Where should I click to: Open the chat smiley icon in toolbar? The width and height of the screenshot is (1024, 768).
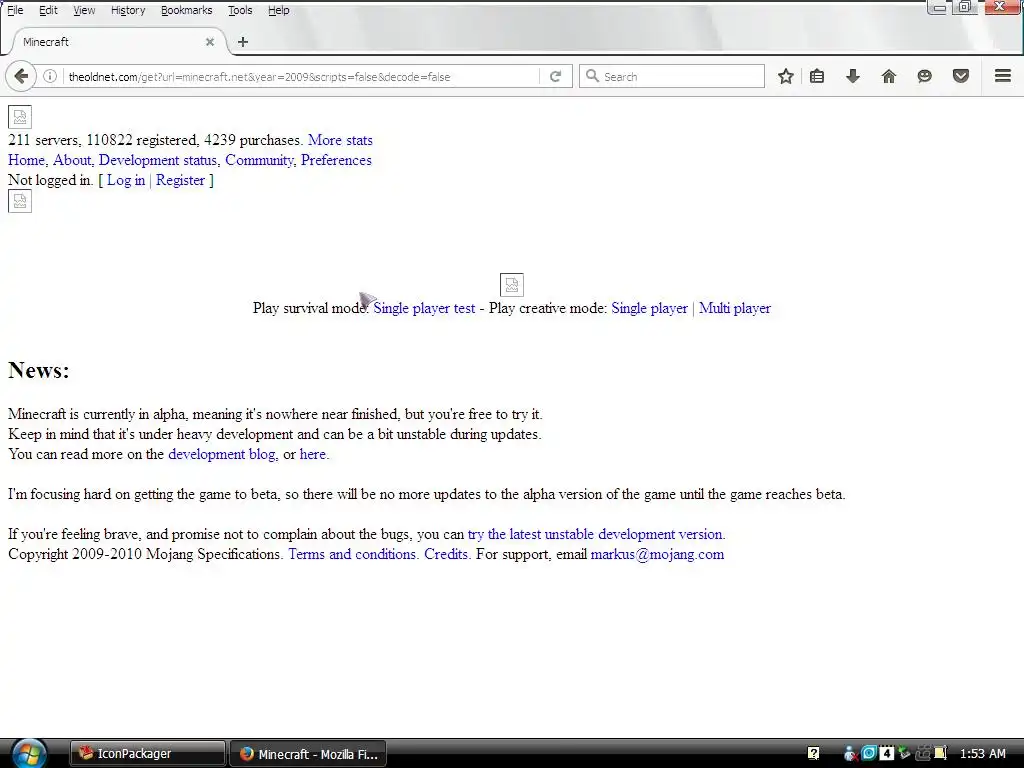point(925,76)
